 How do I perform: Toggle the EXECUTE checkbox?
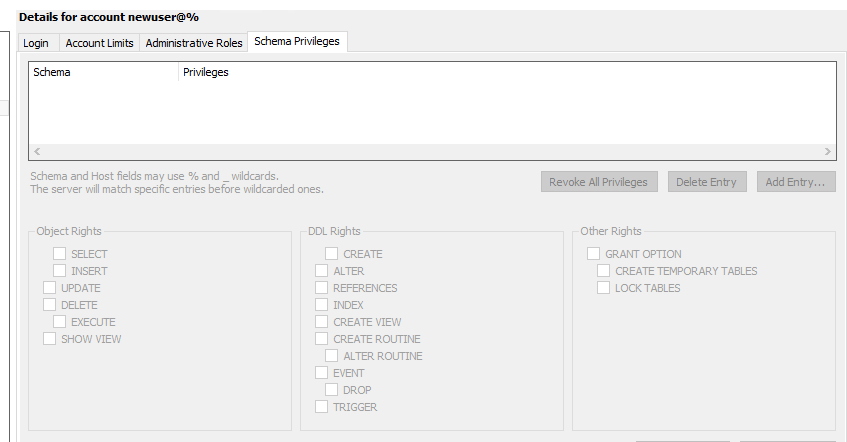(x=59, y=322)
